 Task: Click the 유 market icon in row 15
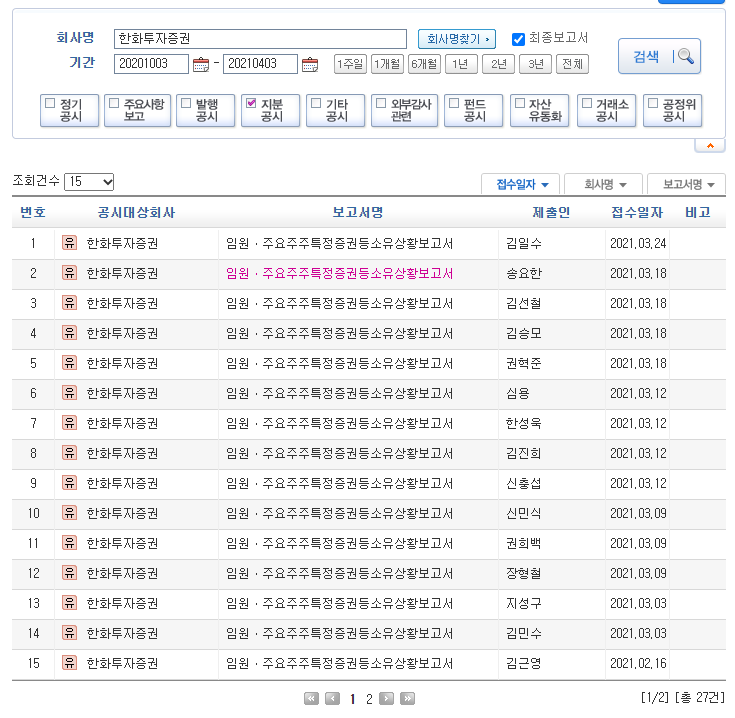click(69, 663)
